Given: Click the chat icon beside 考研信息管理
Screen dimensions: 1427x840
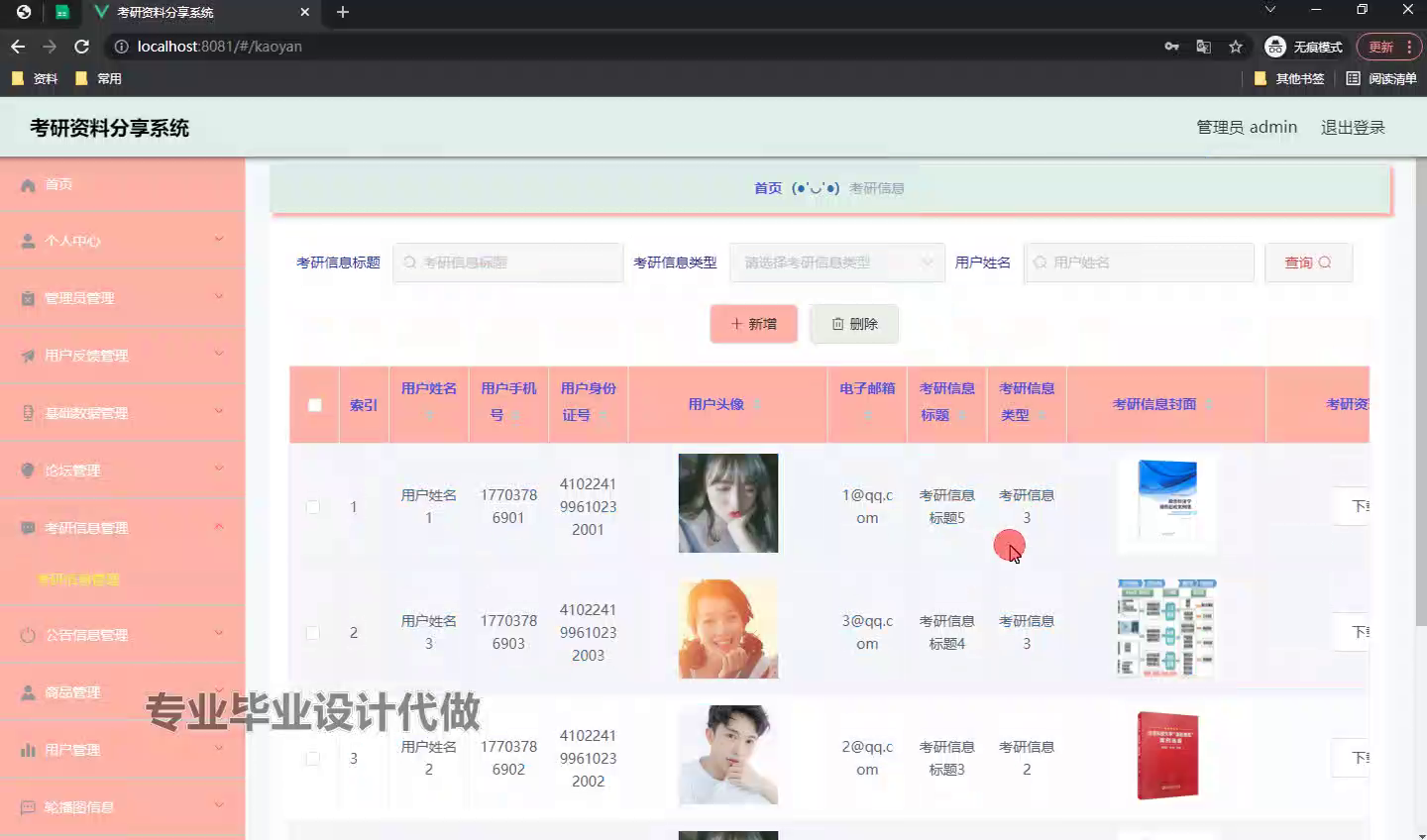Looking at the screenshot, I should tap(28, 528).
